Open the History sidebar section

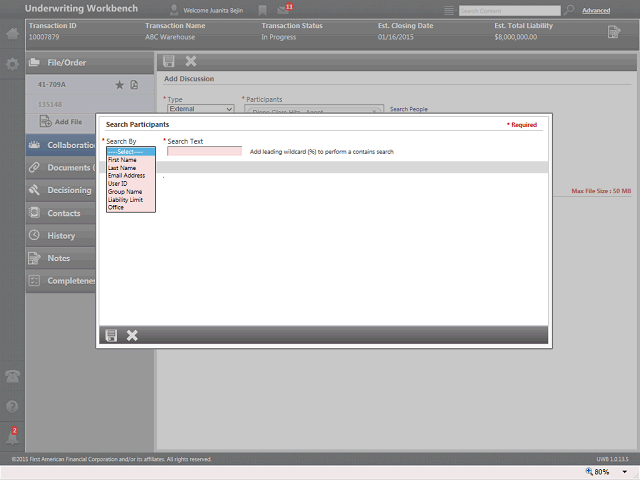pos(61,236)
